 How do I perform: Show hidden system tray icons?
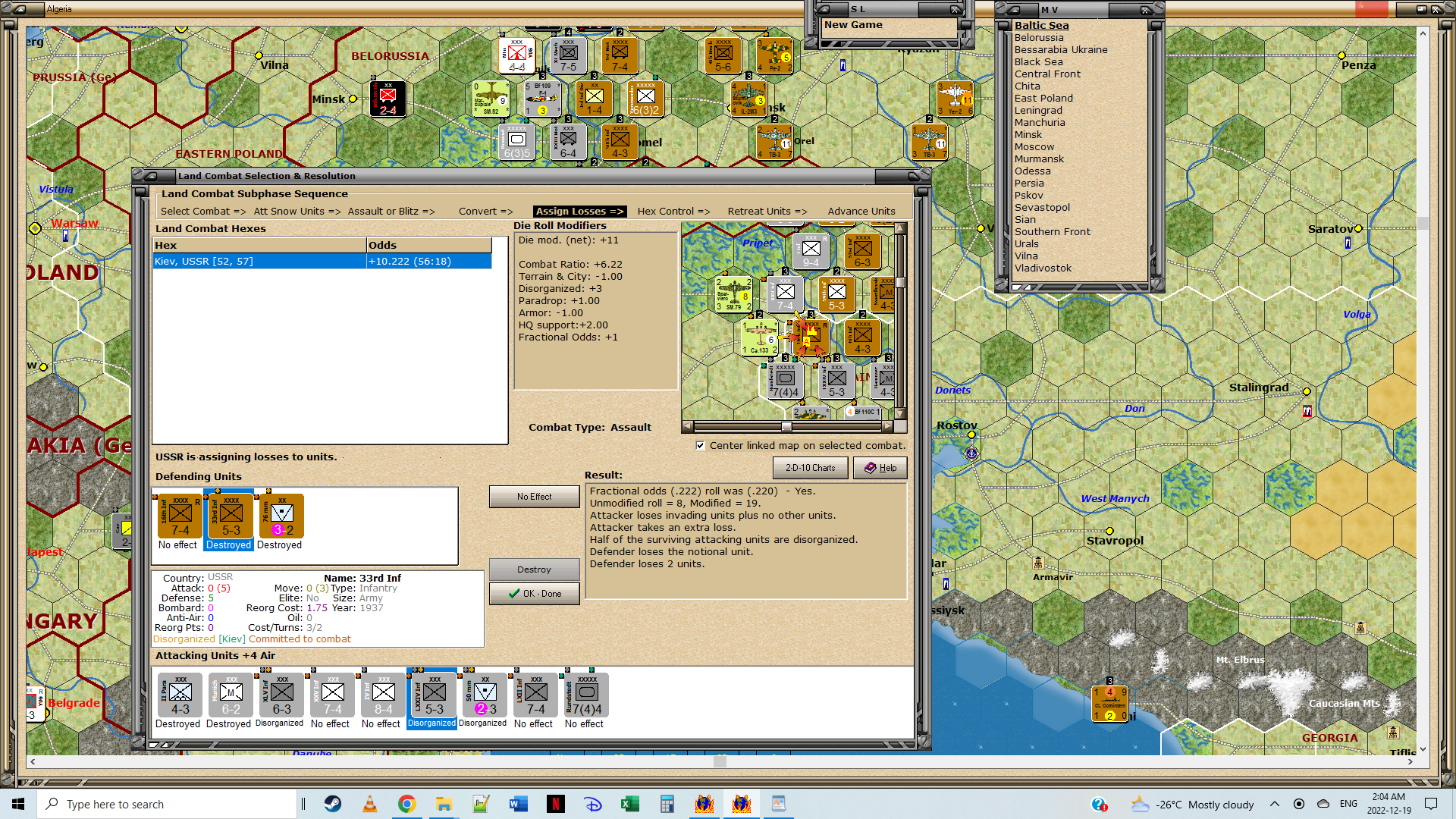(1275, 804)
